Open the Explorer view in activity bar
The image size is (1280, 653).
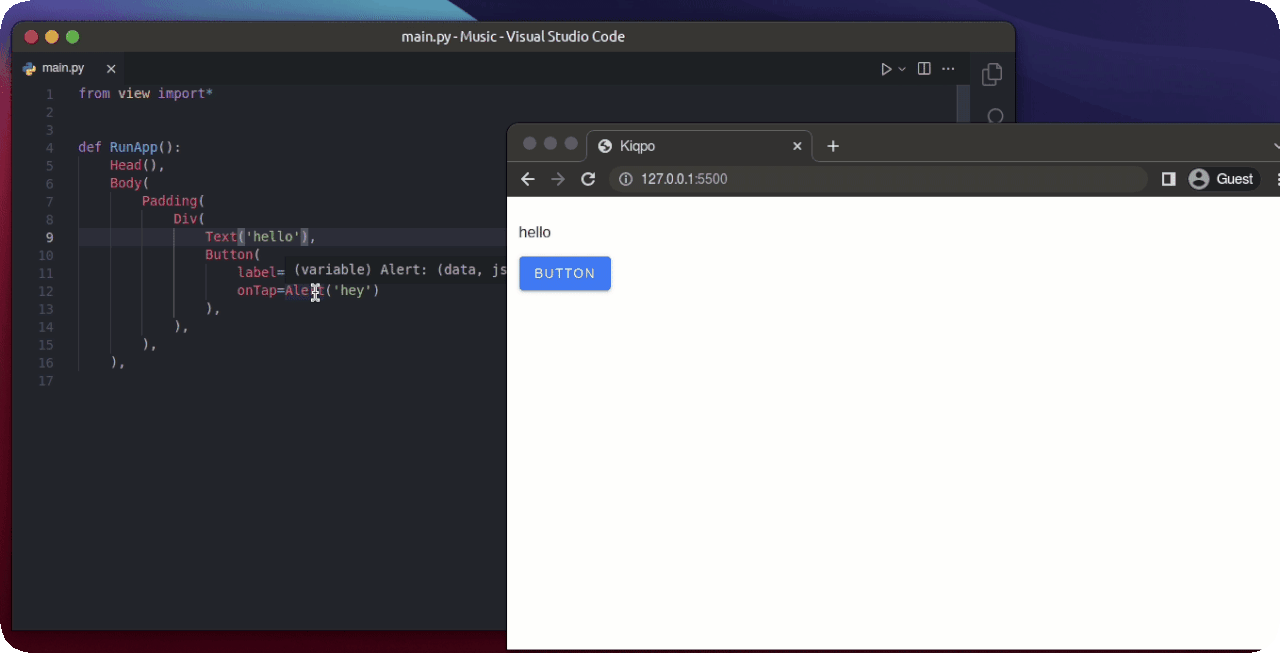coord(992,74)
